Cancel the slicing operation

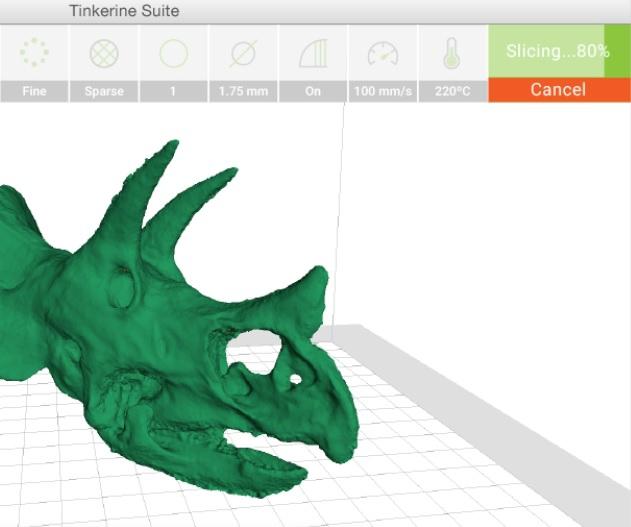[x=557, y=90]
